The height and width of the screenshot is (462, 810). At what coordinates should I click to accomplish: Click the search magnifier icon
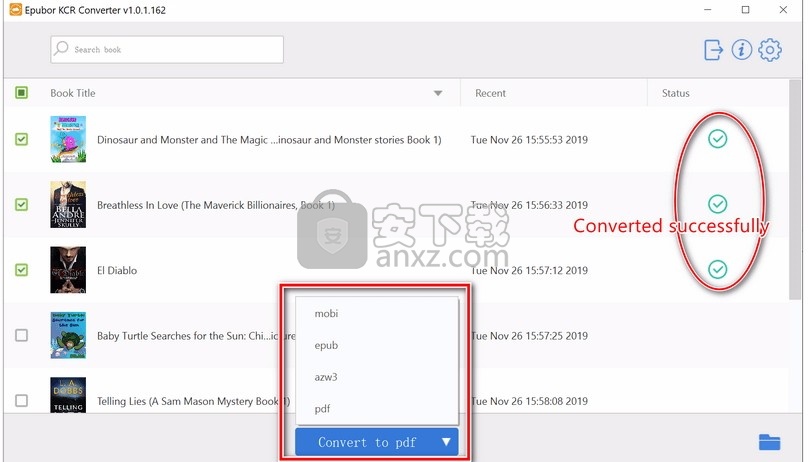[61, 48]
